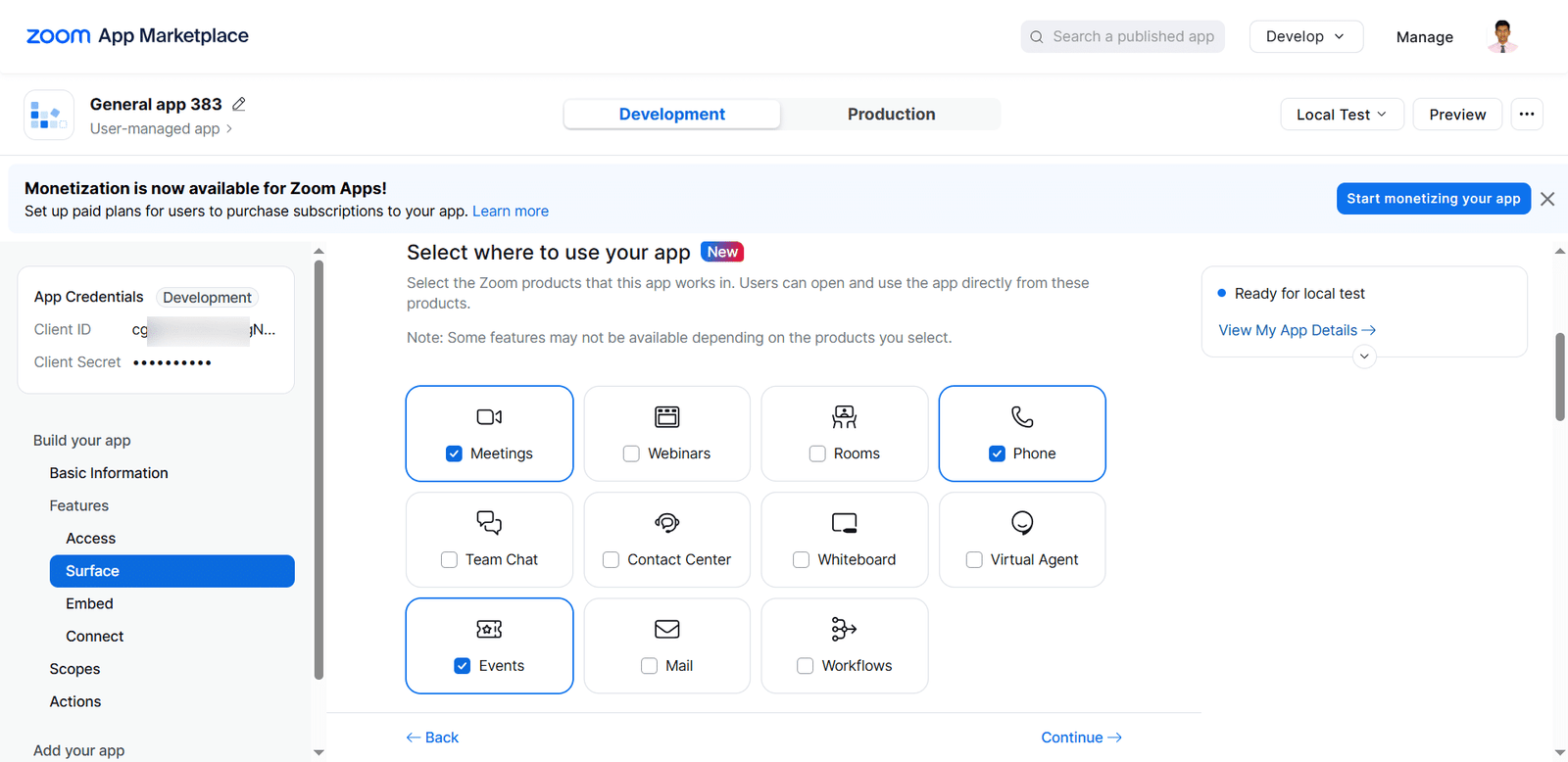Check the Whiteboard checkbox
1568x762 pixels.
(801, 559)
